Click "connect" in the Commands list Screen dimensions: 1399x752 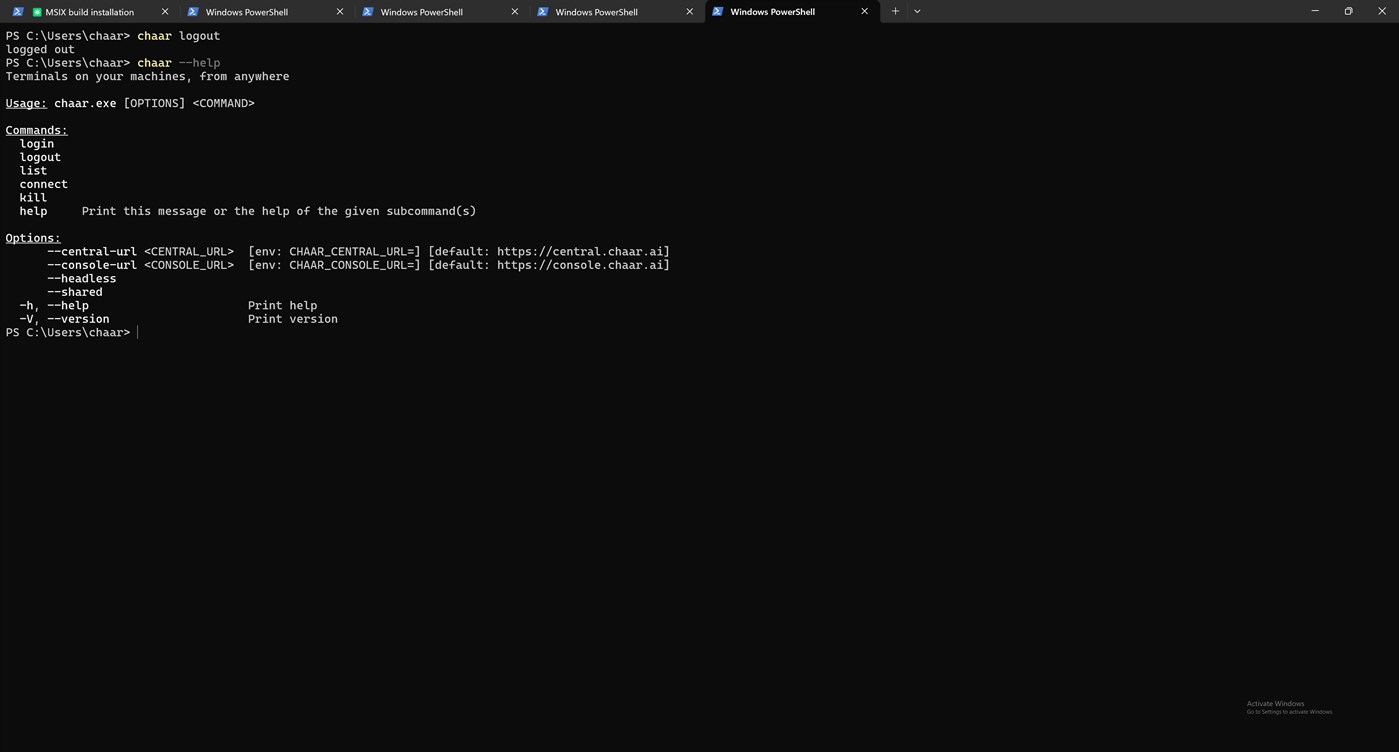pos(44,184)
